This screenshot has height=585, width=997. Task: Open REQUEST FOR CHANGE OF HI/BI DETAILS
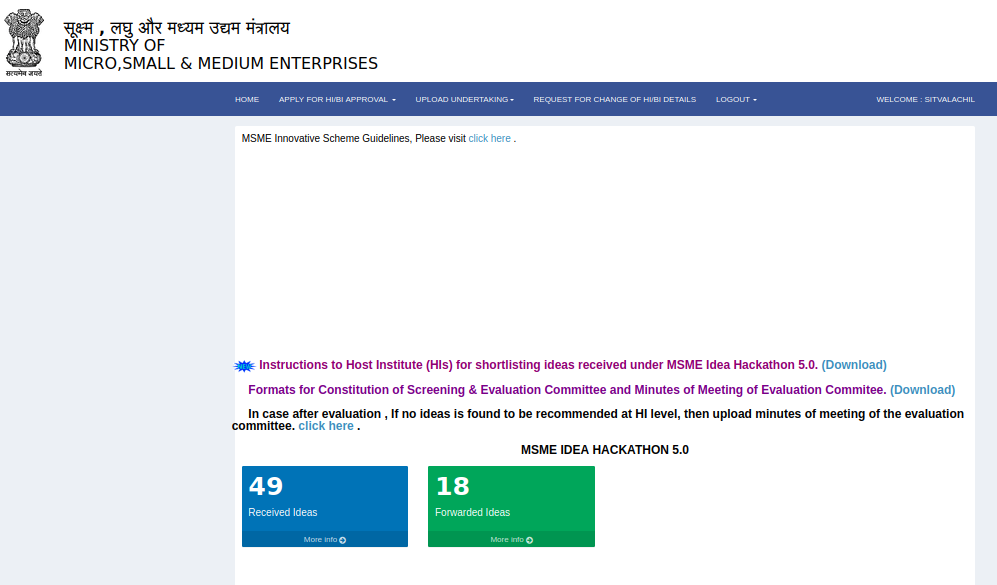click(x=613, y=99)
